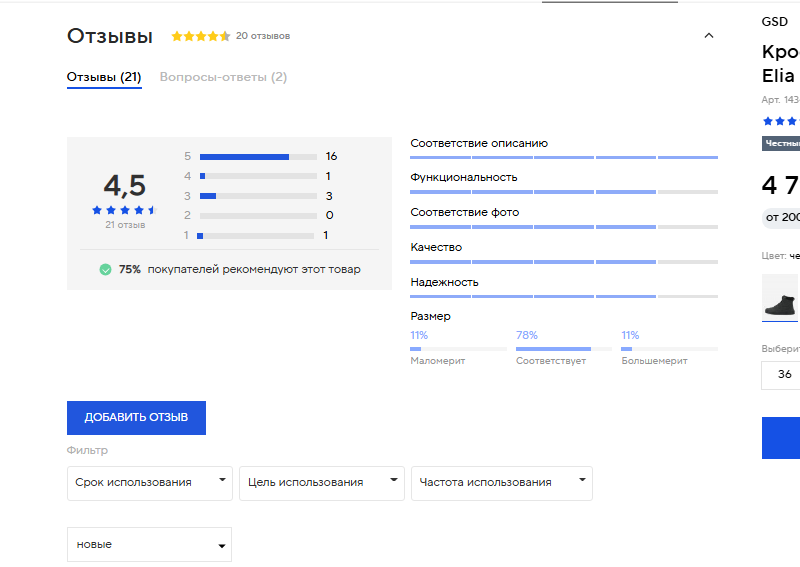The width and height of the screenshot is (800, 567).
Task: Switch to Вопросы-ответы (2) tab
Action: click(223, 77)
